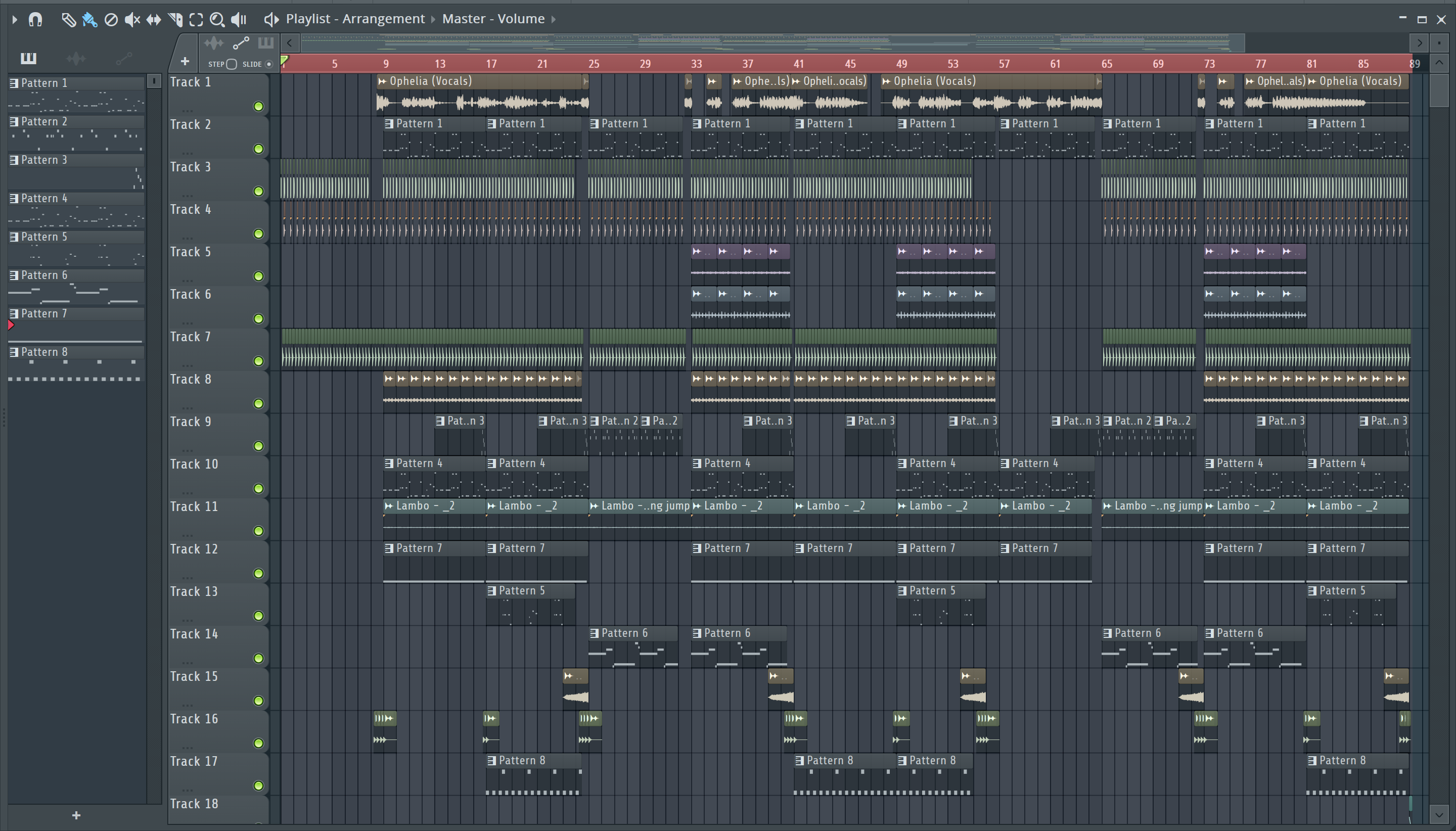Click the small dot button beside overview
Screen dimensions: 1456x831
[1439, 43]
